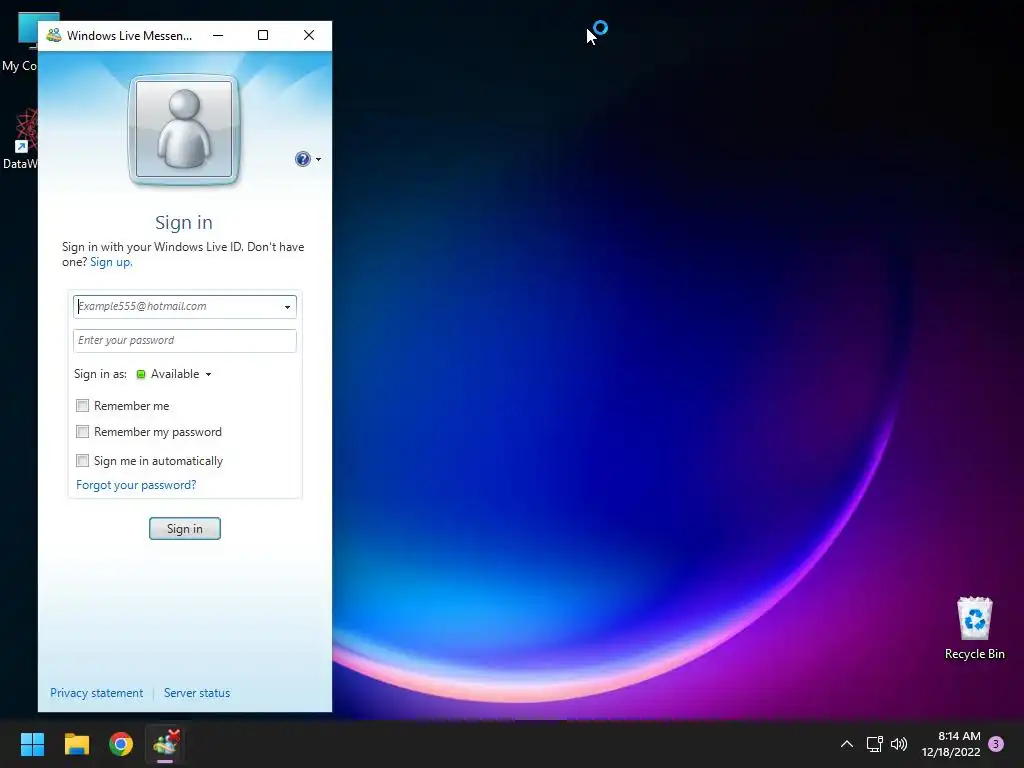Open the Forgot your password link
The image size is (1024, 768).
pyautogui.click(x=136, y=485)
